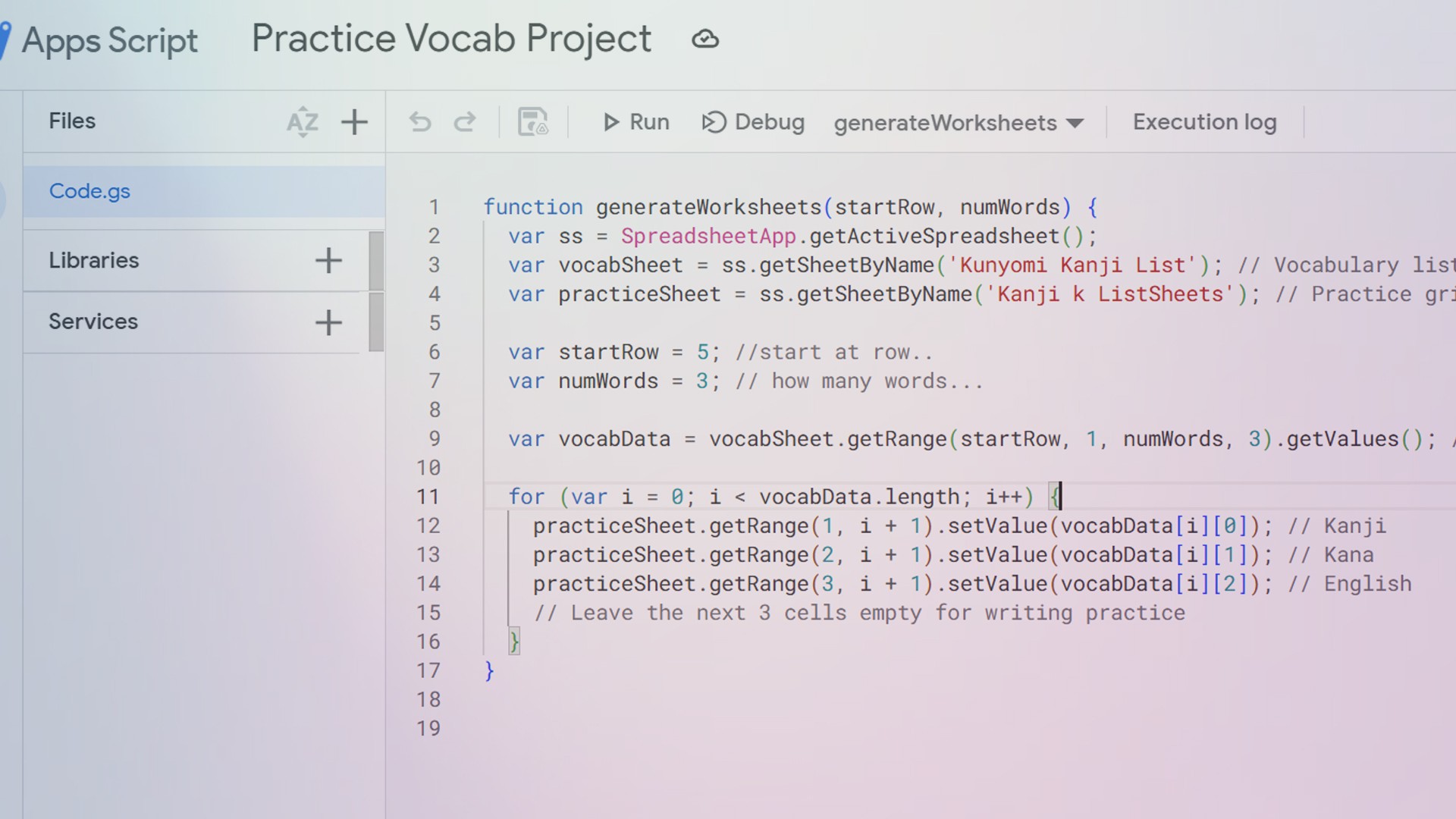Sort files alphabetically with AZ icon

click(302, 122)
